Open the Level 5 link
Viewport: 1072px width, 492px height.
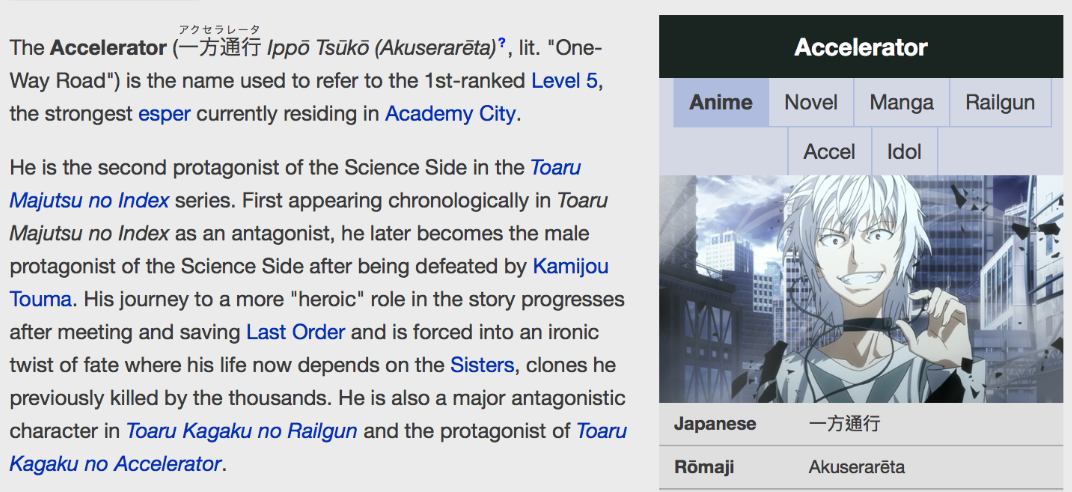point(566,80)
